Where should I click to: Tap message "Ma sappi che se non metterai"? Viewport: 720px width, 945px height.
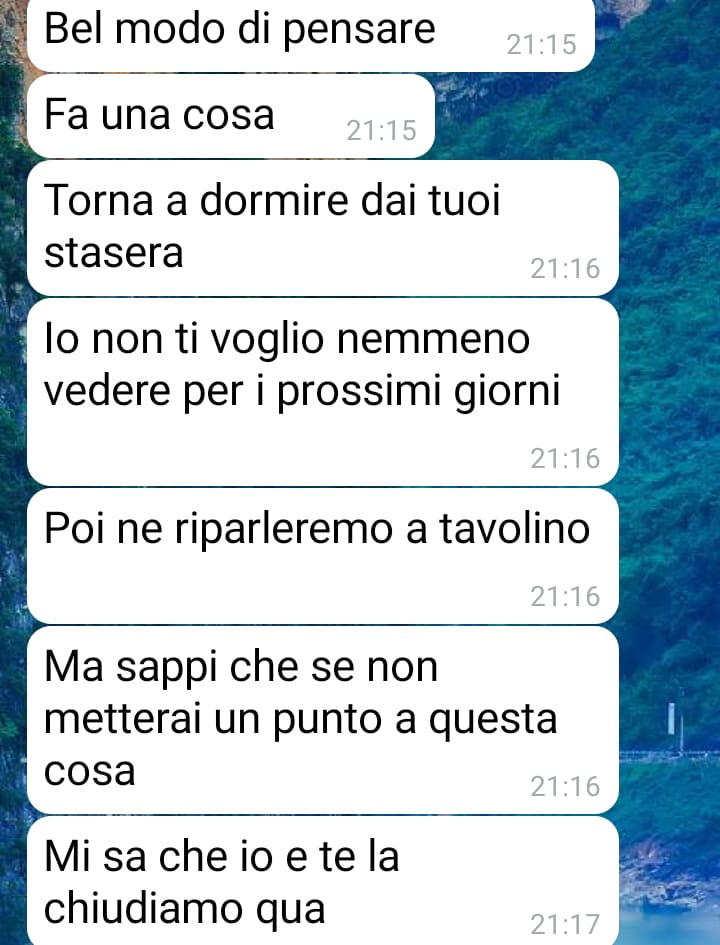tap(323, 720)
